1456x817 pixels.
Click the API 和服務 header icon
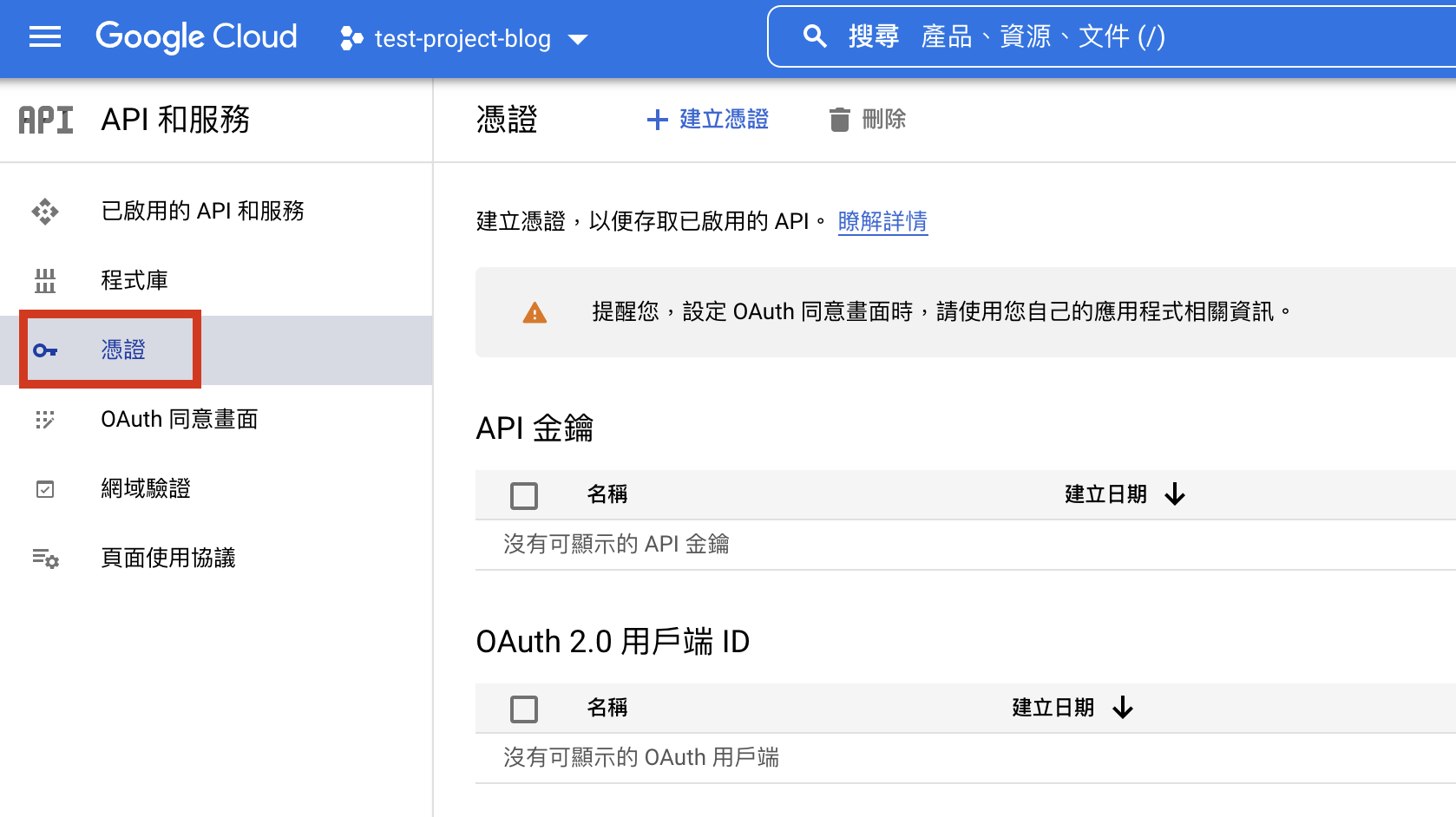(46, 120)
